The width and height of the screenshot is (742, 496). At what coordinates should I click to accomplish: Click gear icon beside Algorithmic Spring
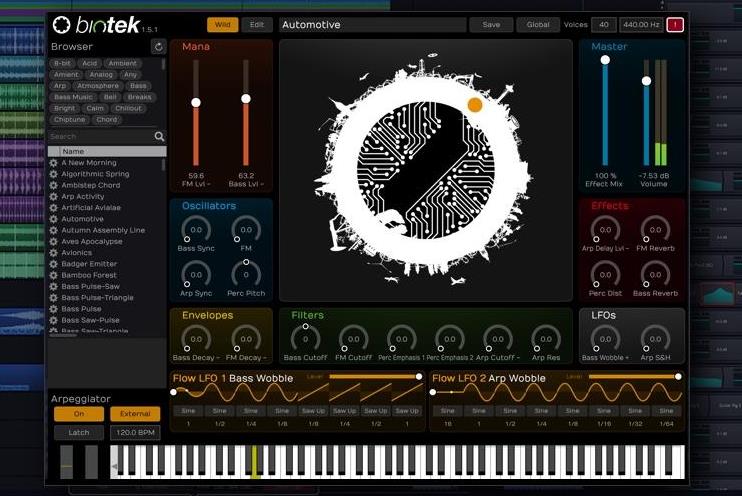(x=53, y=174)
